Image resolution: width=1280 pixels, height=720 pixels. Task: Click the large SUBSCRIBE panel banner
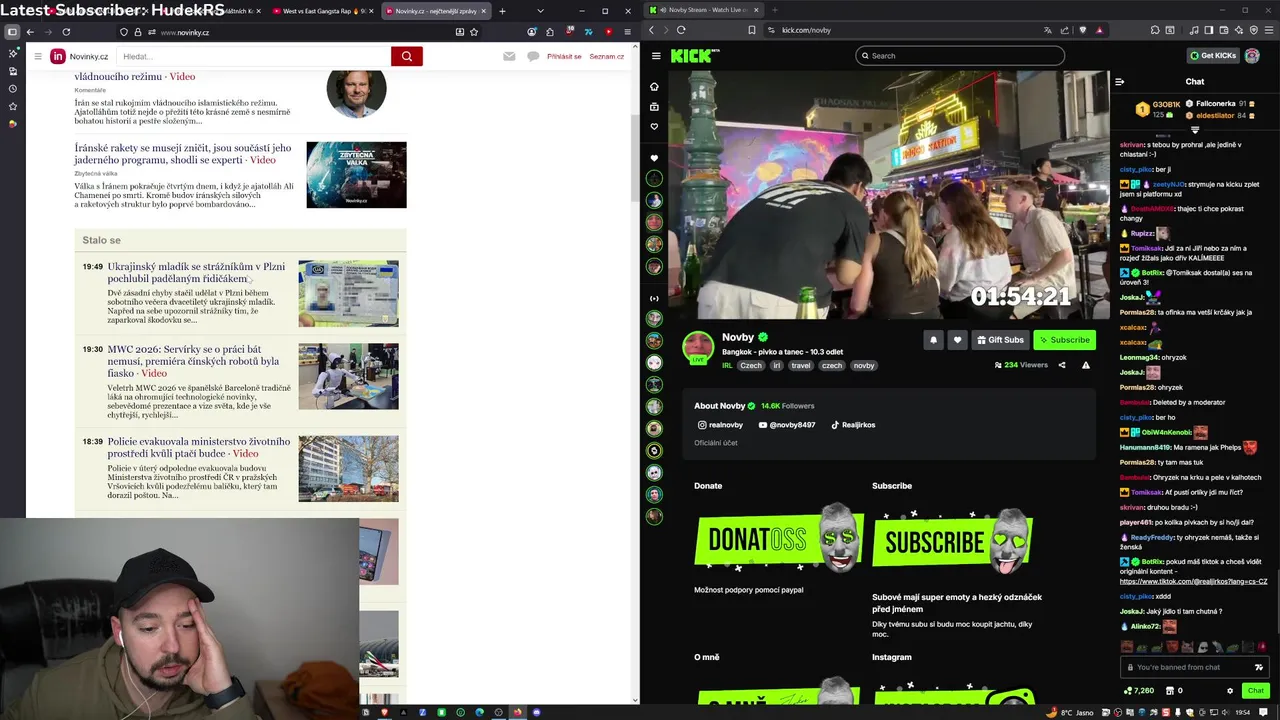click(x=952, y=541)
